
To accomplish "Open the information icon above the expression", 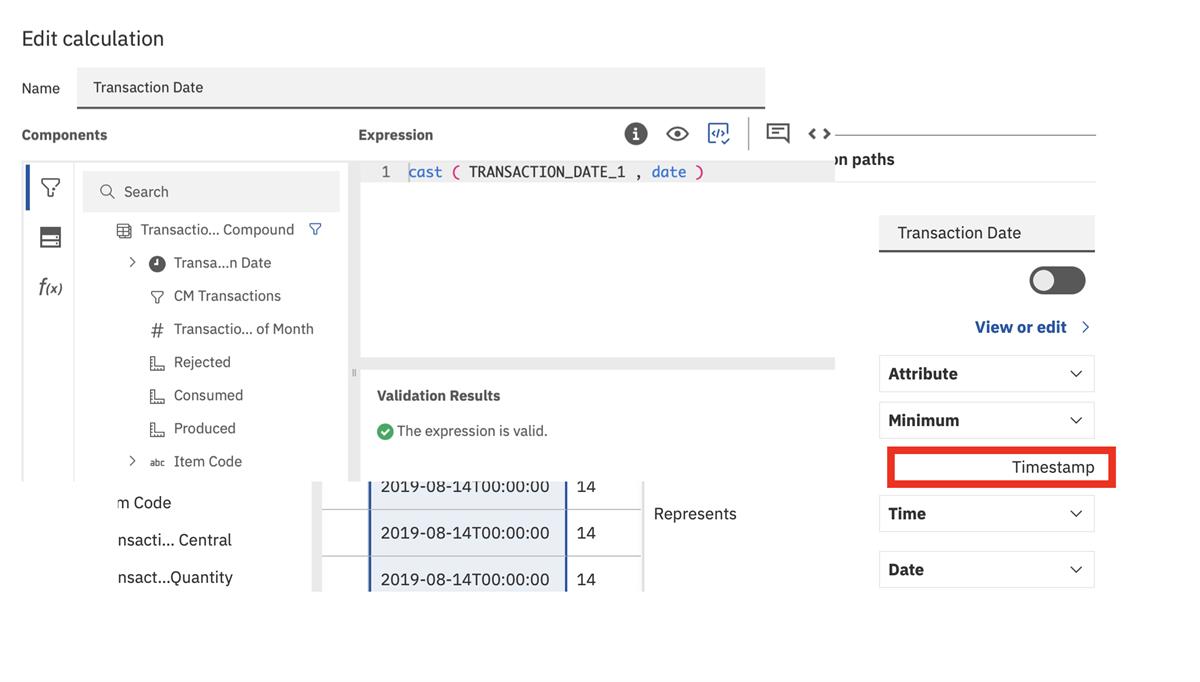I will [636, 132].
